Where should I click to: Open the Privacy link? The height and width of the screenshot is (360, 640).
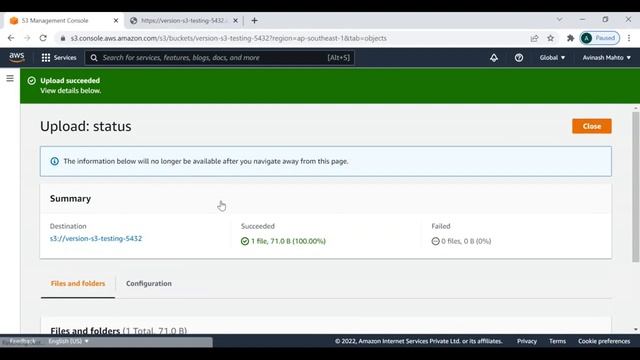527,341
